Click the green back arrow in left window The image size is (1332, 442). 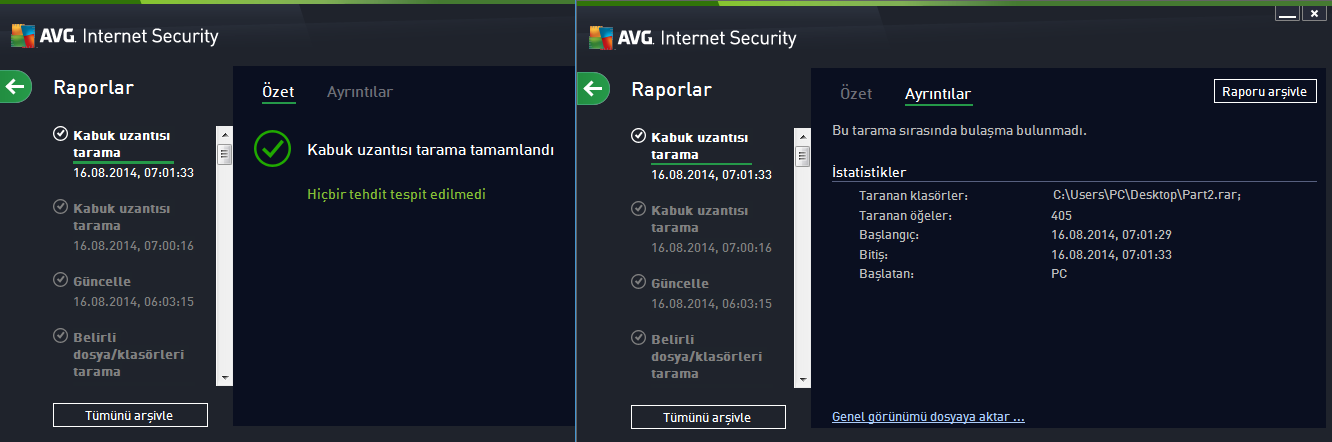(15, 87)
